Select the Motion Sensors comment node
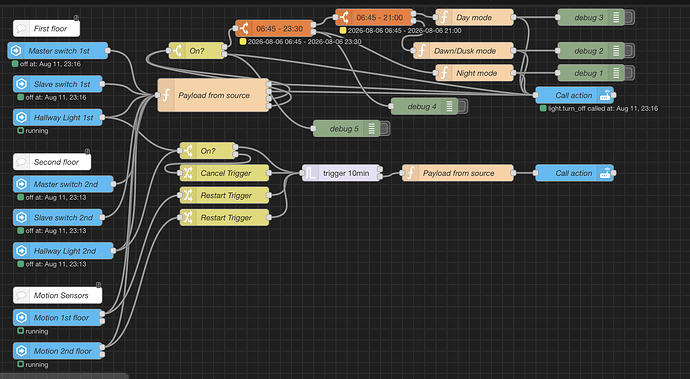 (57, 295)
